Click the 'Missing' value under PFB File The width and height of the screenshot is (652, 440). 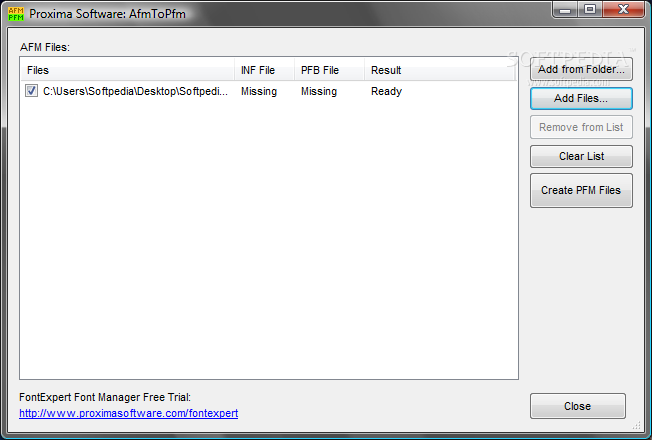coord(319,91)
